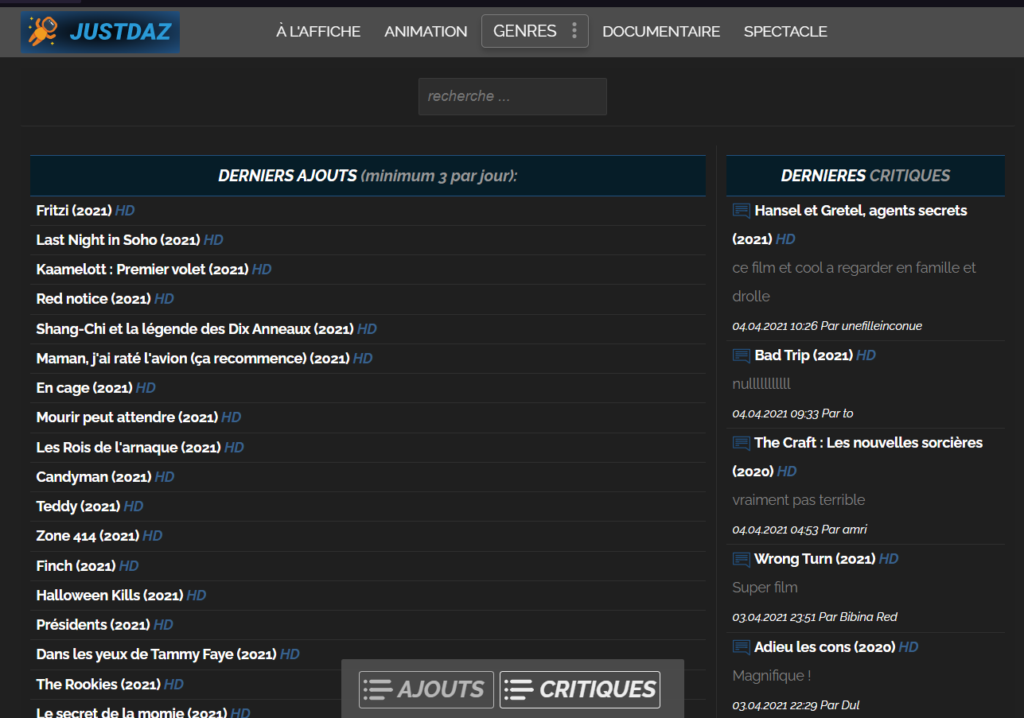The image size is (1024, 718).
Task: Click comment icon beside Adieu les cons
Action: pos(741,647)
